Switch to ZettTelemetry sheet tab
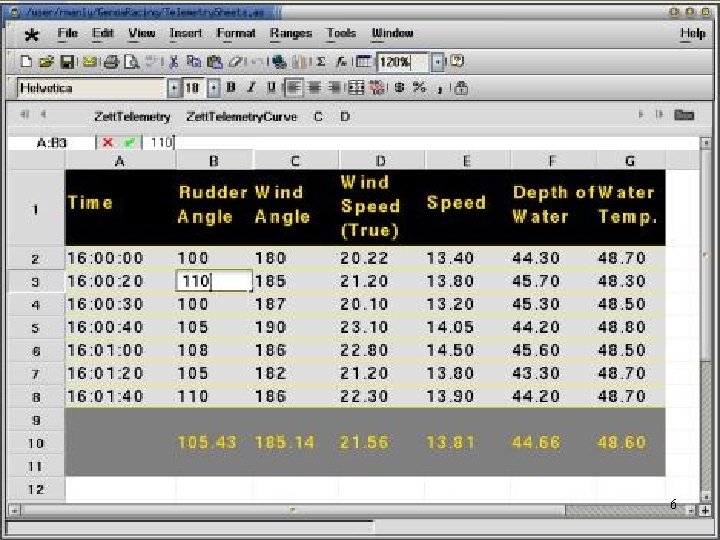This screenshot has height=540, width=720. 132,117
